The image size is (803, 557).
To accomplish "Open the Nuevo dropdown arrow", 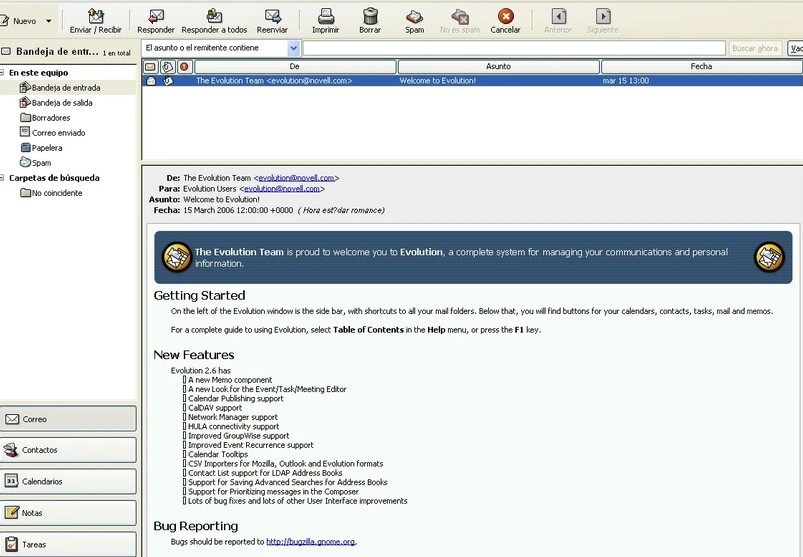I will 49,22.
